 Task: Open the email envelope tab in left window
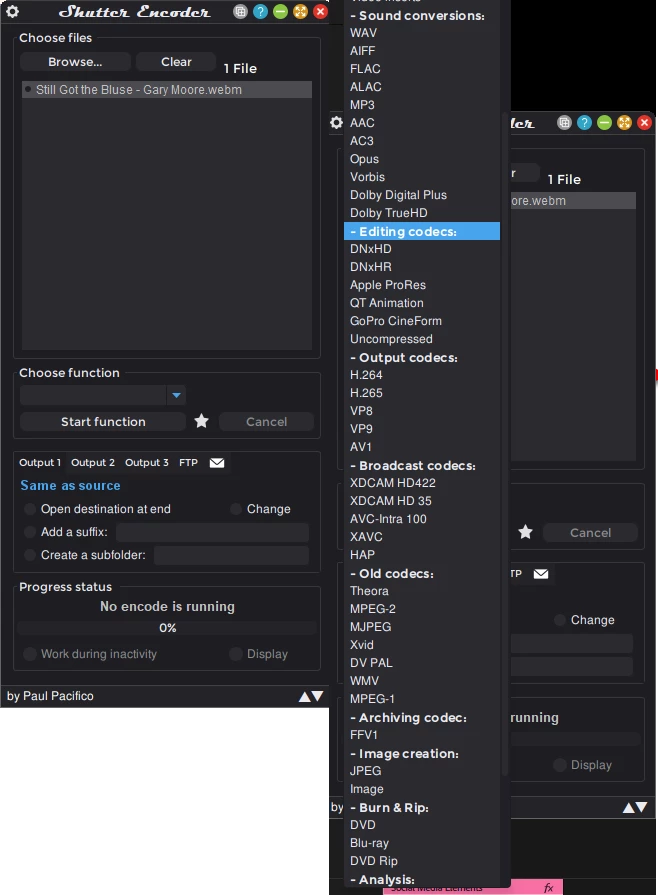(217, 462)
